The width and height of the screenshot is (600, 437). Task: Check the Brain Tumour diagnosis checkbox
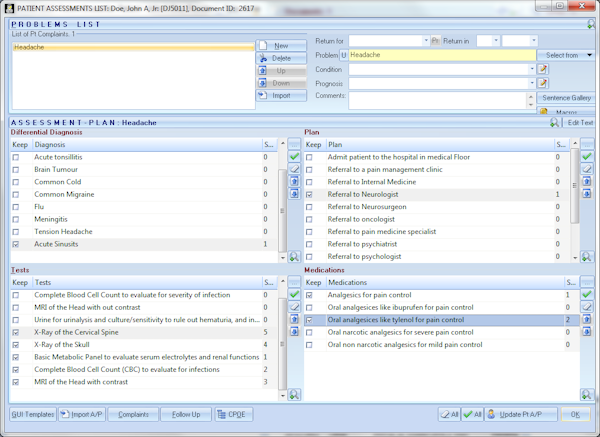click(16, 170)
